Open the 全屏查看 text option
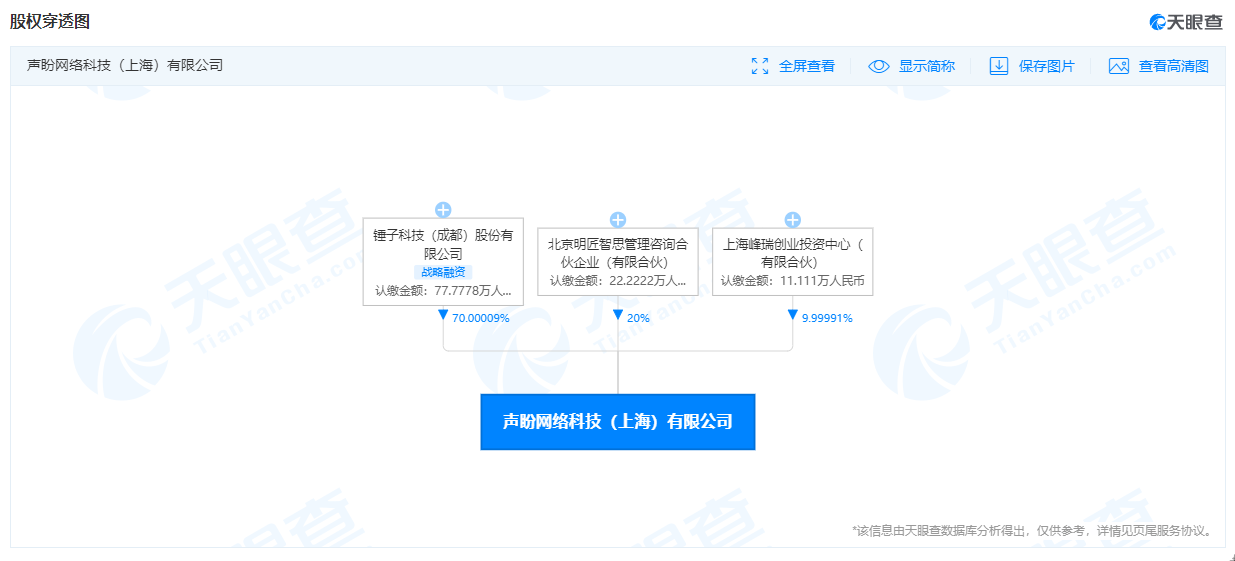This screenshot has height=561, width=1235. [x=806, y=66]
